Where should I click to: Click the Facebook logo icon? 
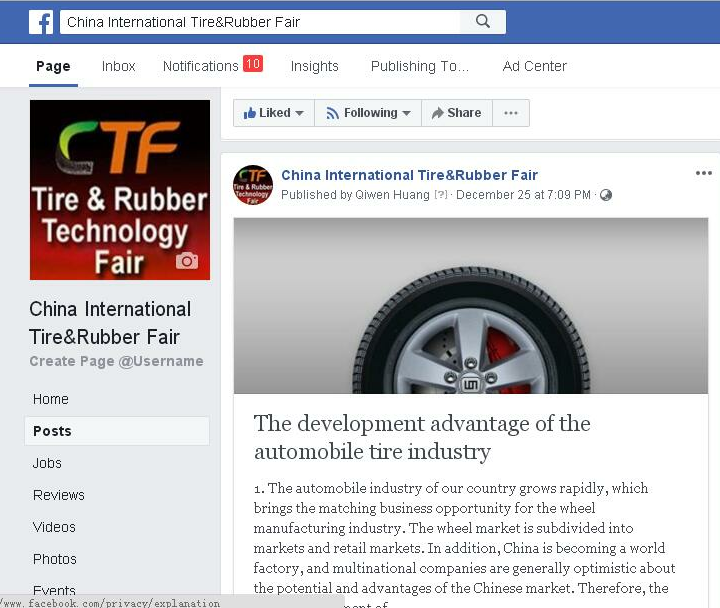tap(41, 22)
